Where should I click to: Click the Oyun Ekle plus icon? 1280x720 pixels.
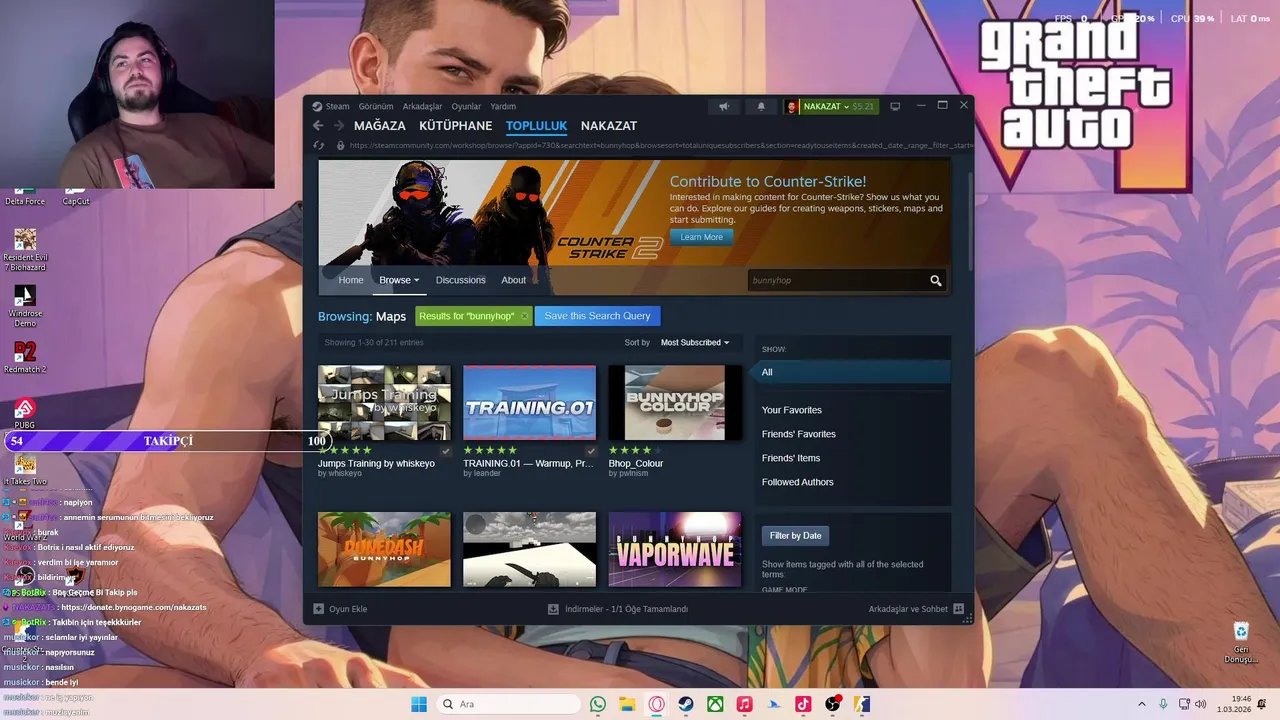(x=318, y=608)
